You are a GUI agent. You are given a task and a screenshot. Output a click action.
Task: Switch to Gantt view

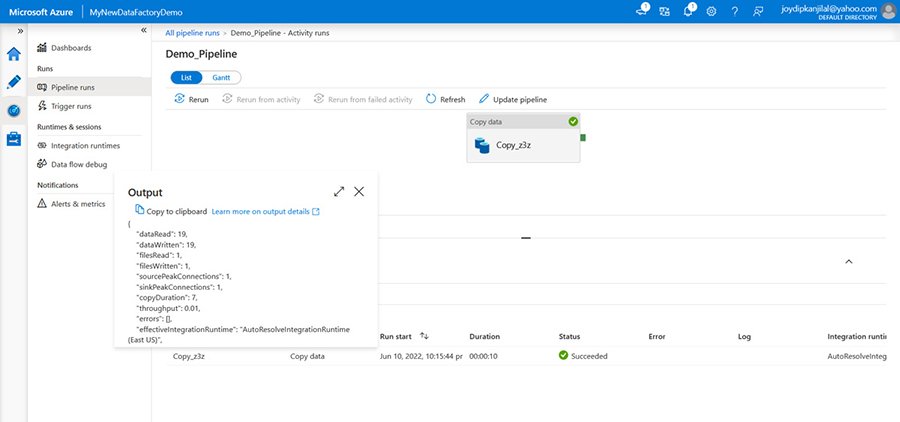pos(220,77)
